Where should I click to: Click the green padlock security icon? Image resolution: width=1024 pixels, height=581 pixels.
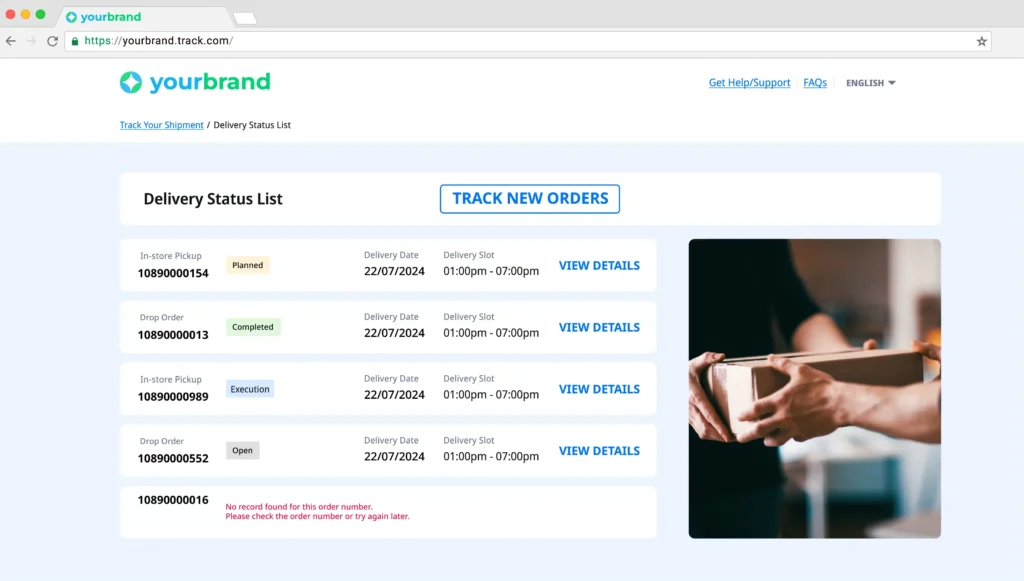click(74, 41)
